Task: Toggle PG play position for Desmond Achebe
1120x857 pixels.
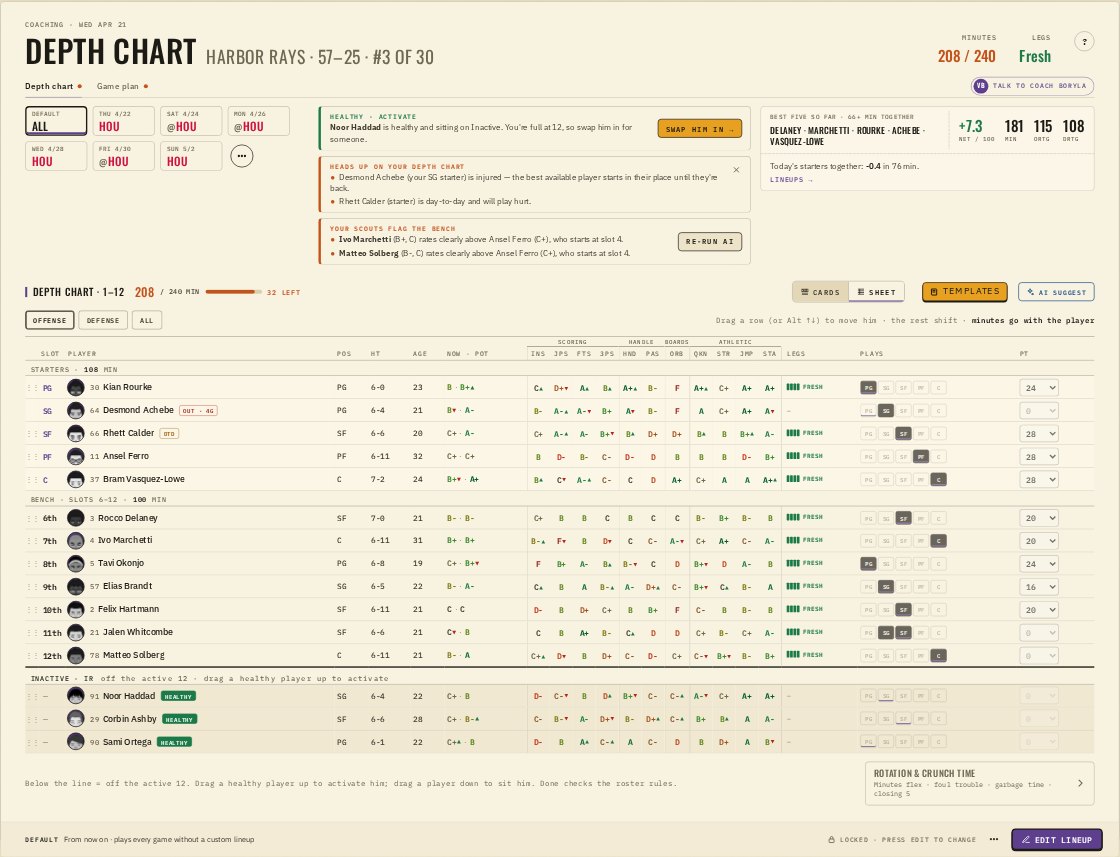Action: 868,411
